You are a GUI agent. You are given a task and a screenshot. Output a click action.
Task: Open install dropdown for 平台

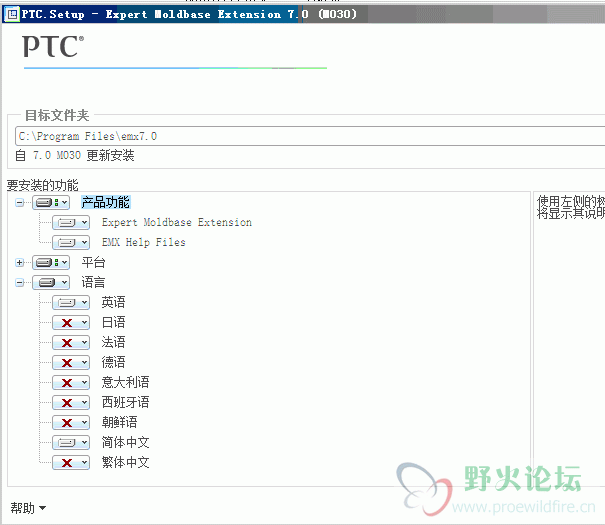pyautogui.click(x=51, y=263)
